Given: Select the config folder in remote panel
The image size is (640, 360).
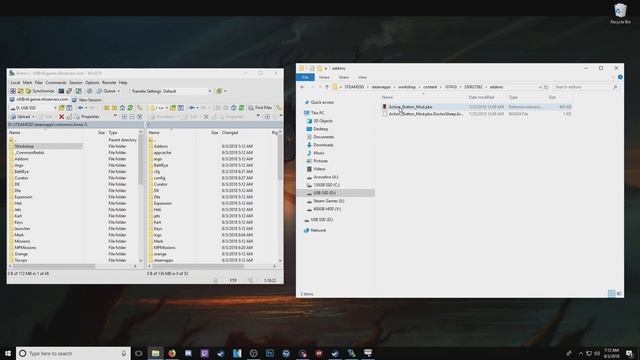Looking at the screenshot, I should click(x=160, y=178).
